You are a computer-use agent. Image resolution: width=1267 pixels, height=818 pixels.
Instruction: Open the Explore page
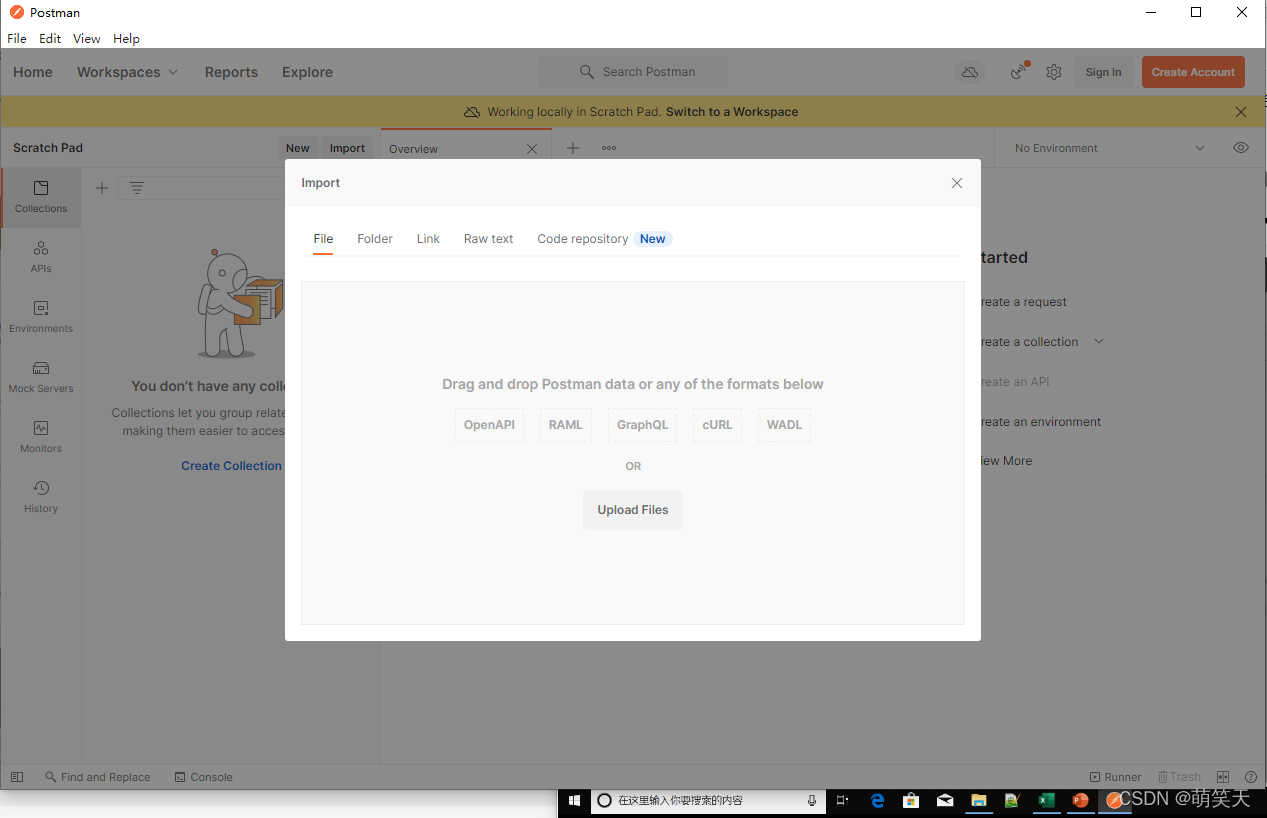(x=307, y=72)
